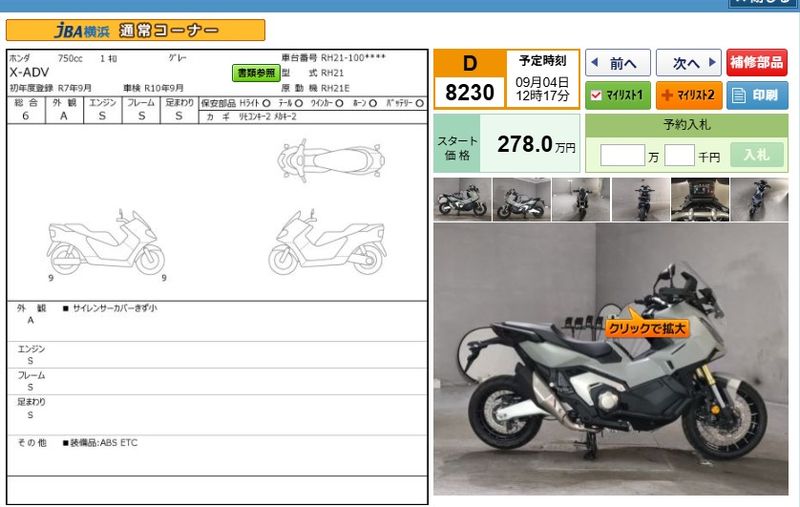This screenshot has width=800, height=507.
Task: Submit bid with 入札 button
Action: (x=757, y=155)
